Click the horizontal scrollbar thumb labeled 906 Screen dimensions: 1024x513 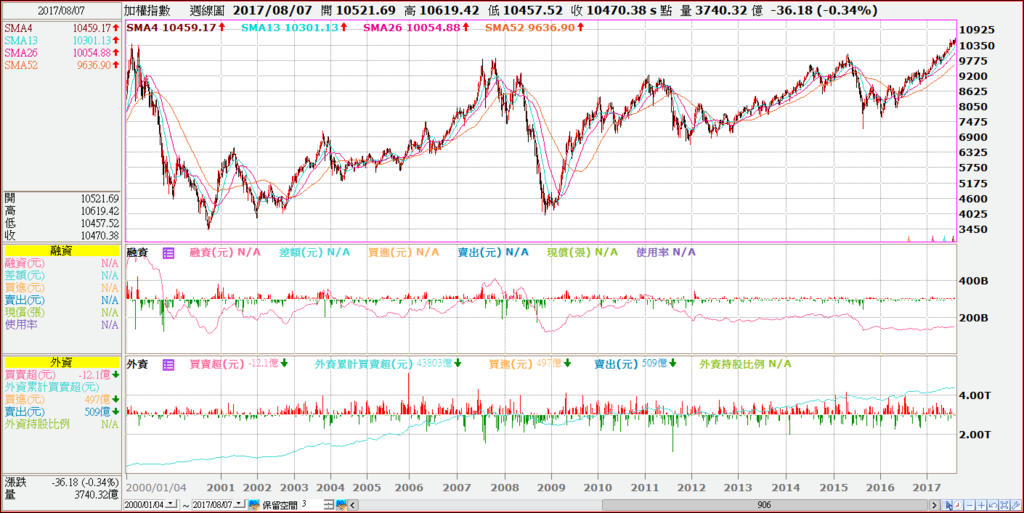763,505
